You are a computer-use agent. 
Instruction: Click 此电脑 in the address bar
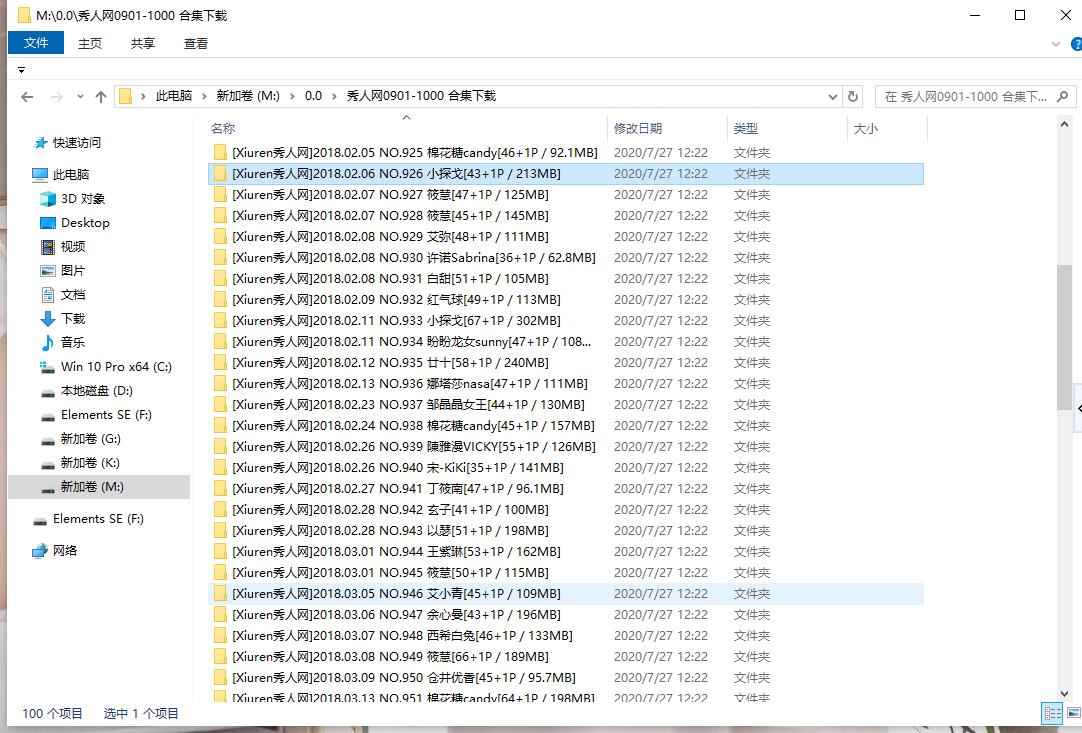click(174, 96)
